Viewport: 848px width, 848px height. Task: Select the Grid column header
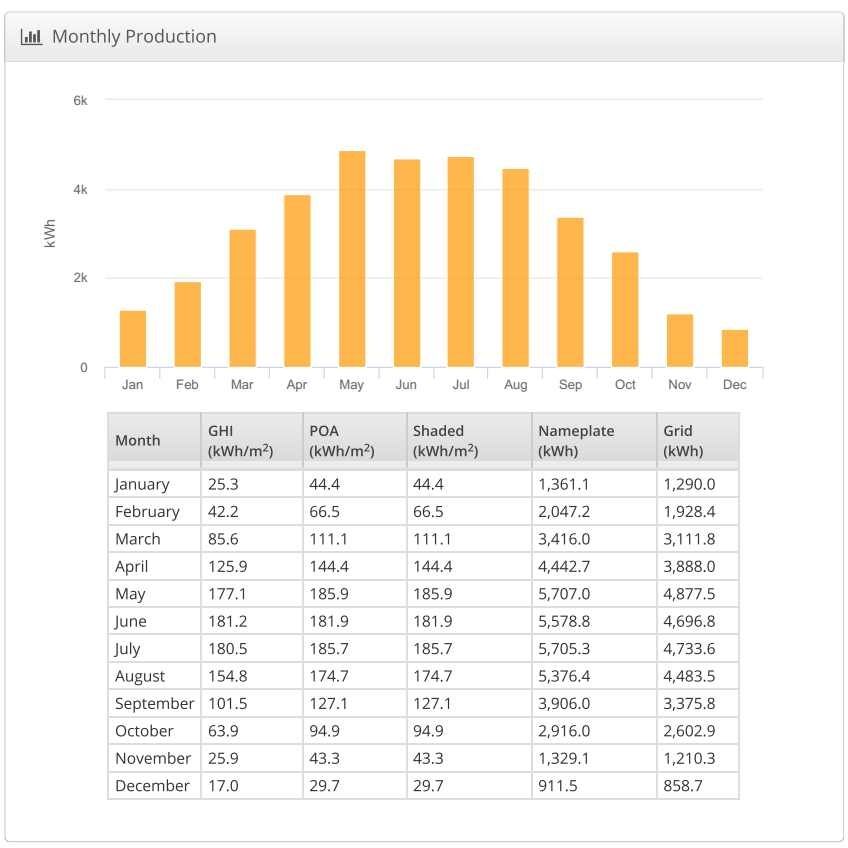pyautogui.click(x=683, y=440)
